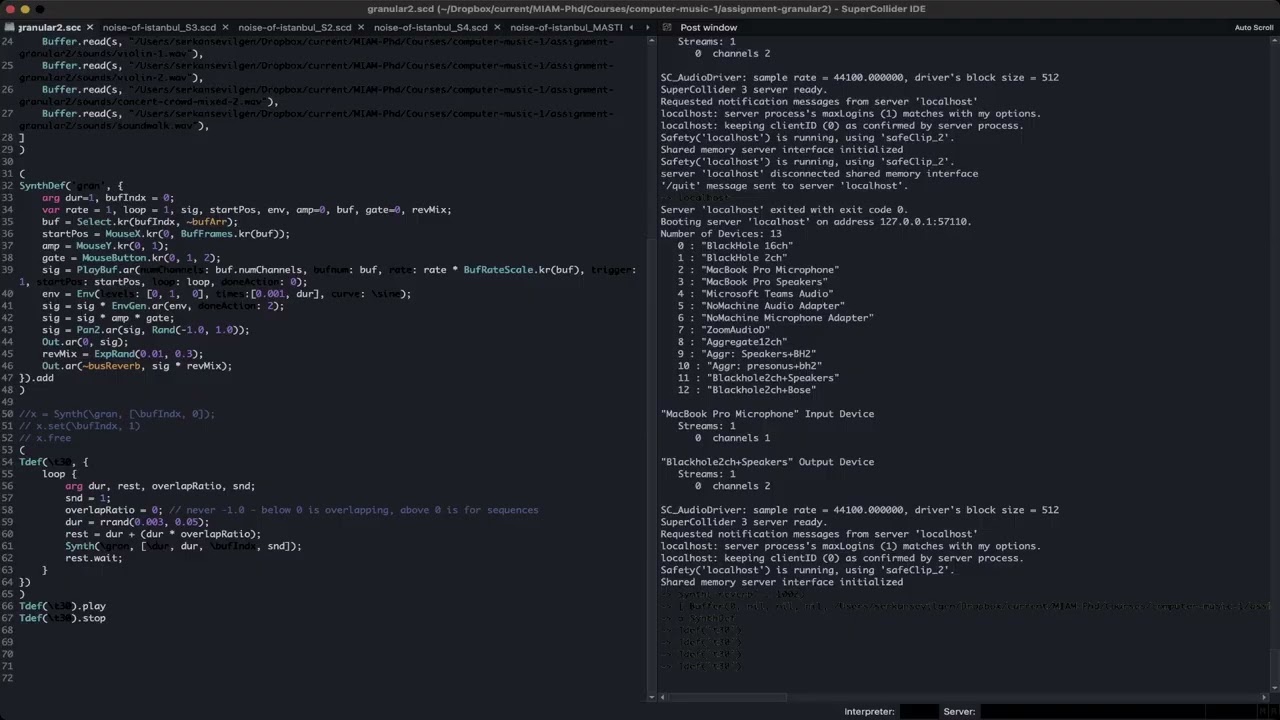
Task: Click the 'buf = Select.kr' line
Action: point(140,222)
